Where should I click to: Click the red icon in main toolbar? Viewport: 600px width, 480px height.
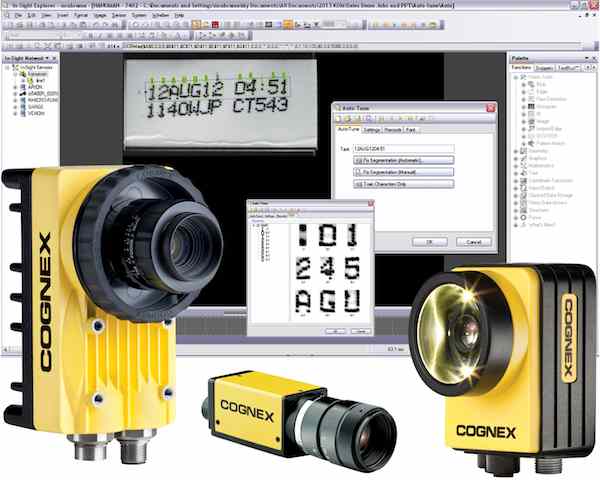(215, 25)
